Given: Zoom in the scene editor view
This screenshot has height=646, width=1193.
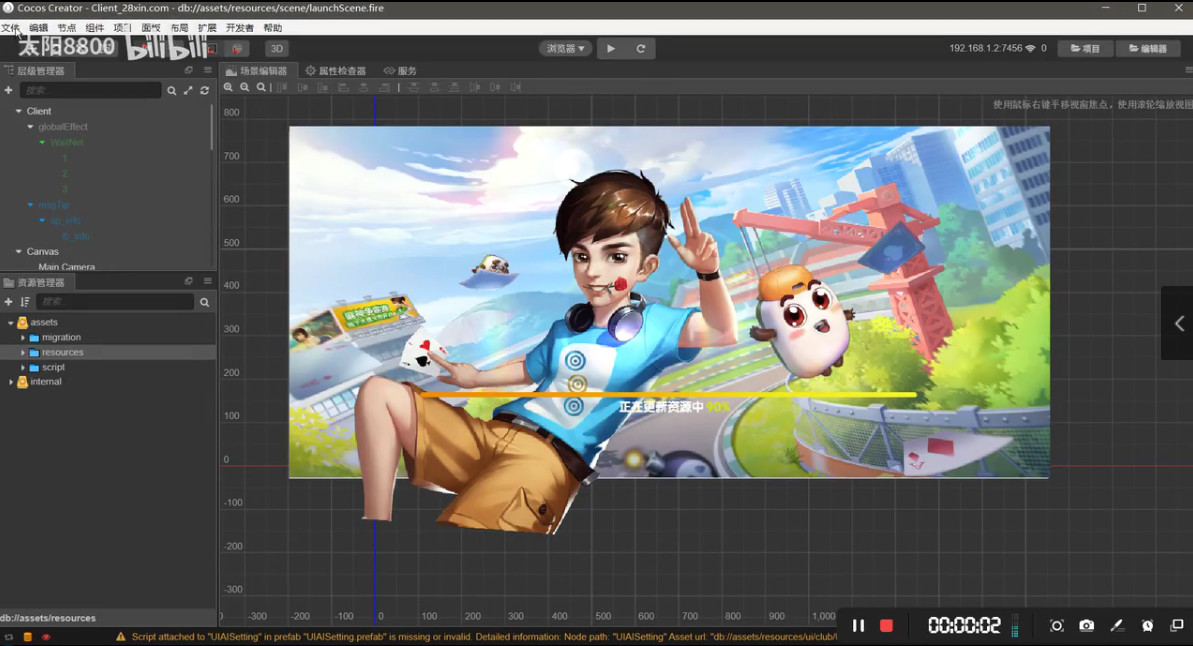Looking at the screenshot, I should pos(228,88).
